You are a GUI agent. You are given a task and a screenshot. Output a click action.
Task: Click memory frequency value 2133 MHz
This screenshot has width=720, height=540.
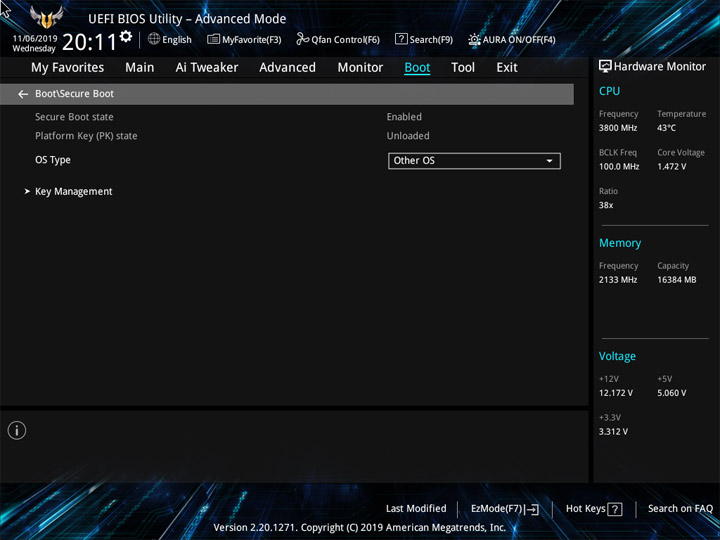(618, 280)
